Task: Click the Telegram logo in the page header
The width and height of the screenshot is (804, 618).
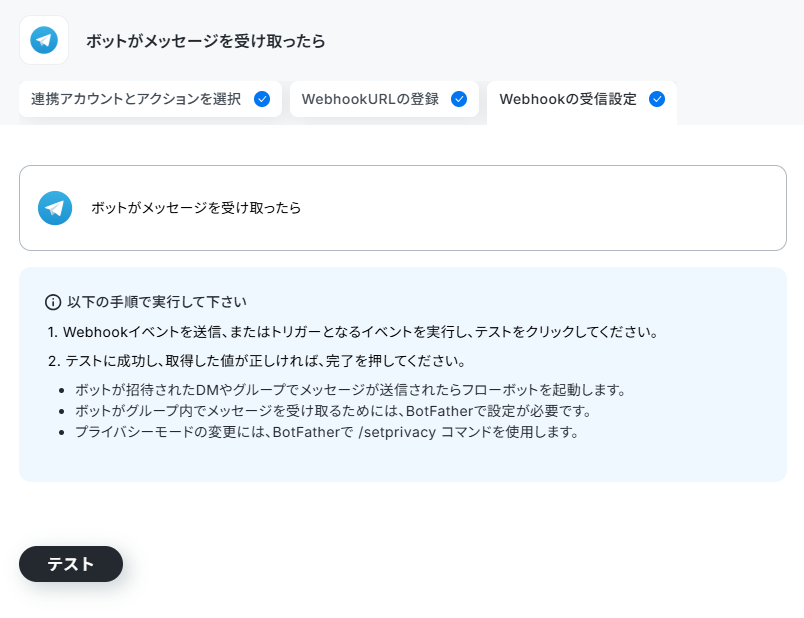Action: click(44, 40)
